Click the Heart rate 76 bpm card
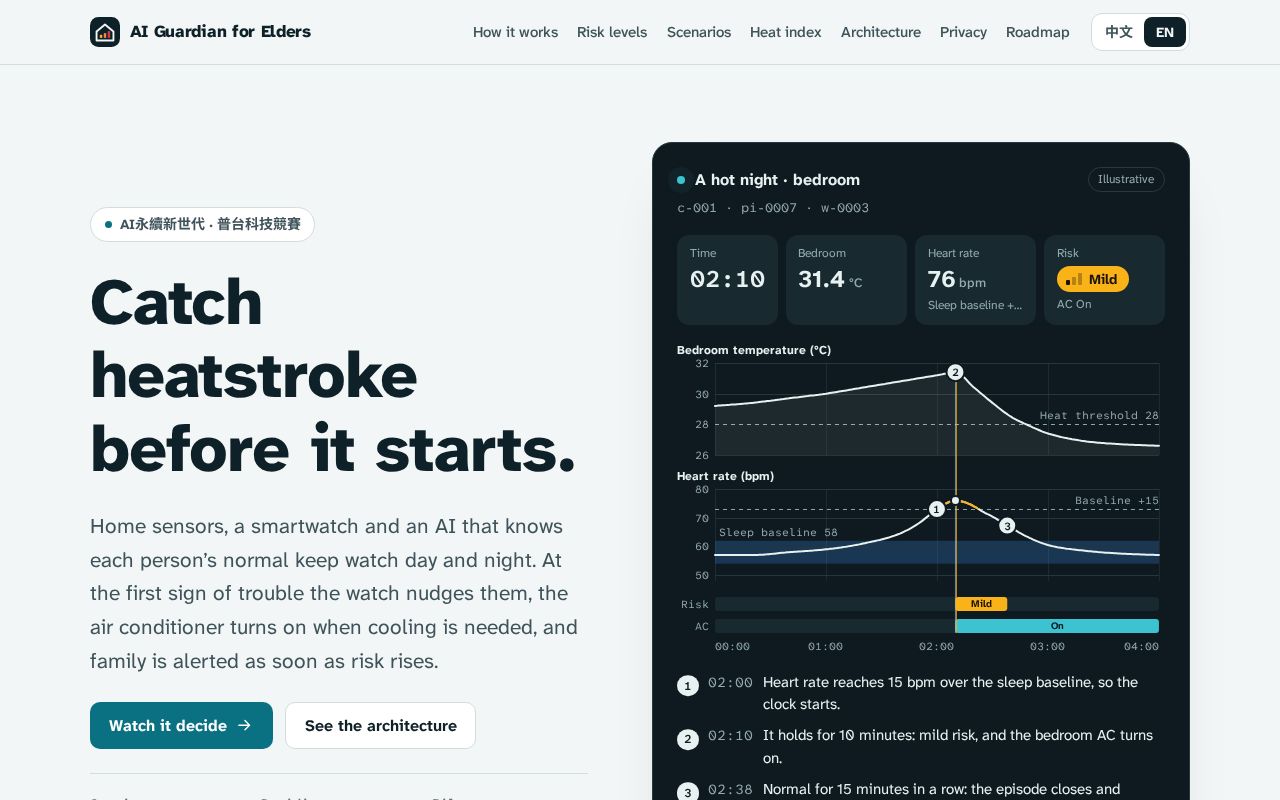The height and width of the screenshot is (800, 1280). (x=975, y=280)
